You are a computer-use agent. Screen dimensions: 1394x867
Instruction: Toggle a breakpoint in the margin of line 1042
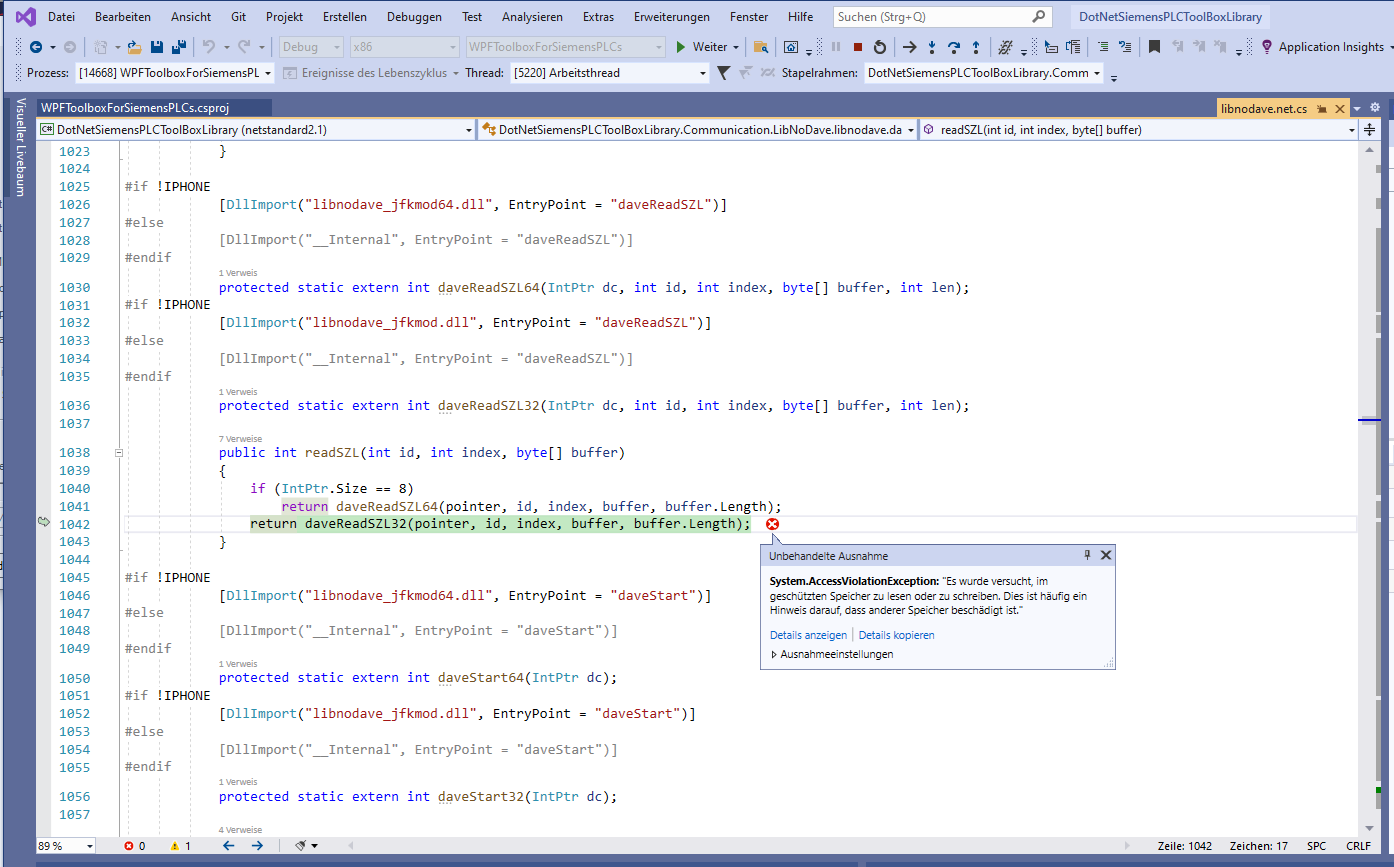44,523
